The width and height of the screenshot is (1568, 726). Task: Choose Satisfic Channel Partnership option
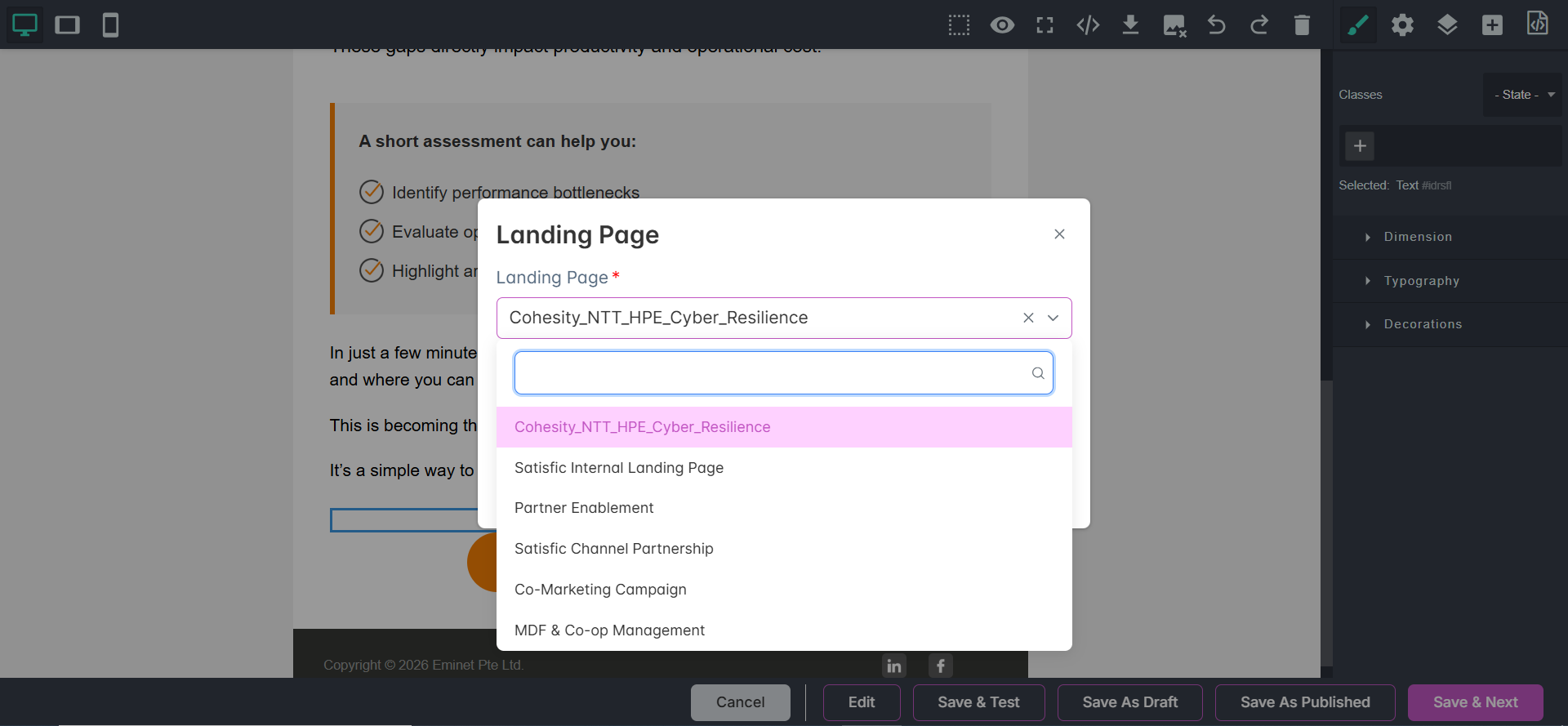coord(784,549)
